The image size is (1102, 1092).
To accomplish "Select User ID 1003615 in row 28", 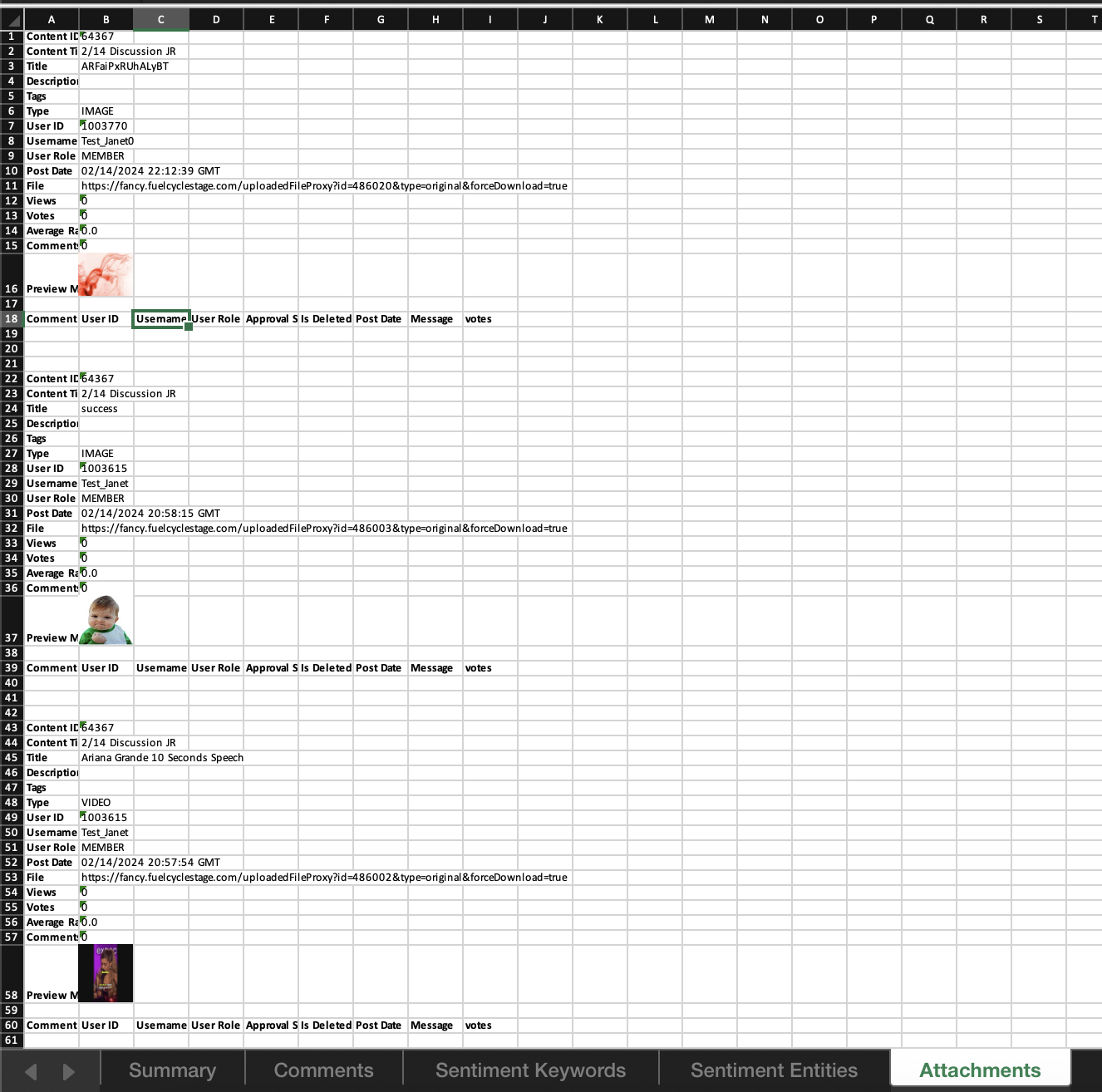I will point(106,469).
